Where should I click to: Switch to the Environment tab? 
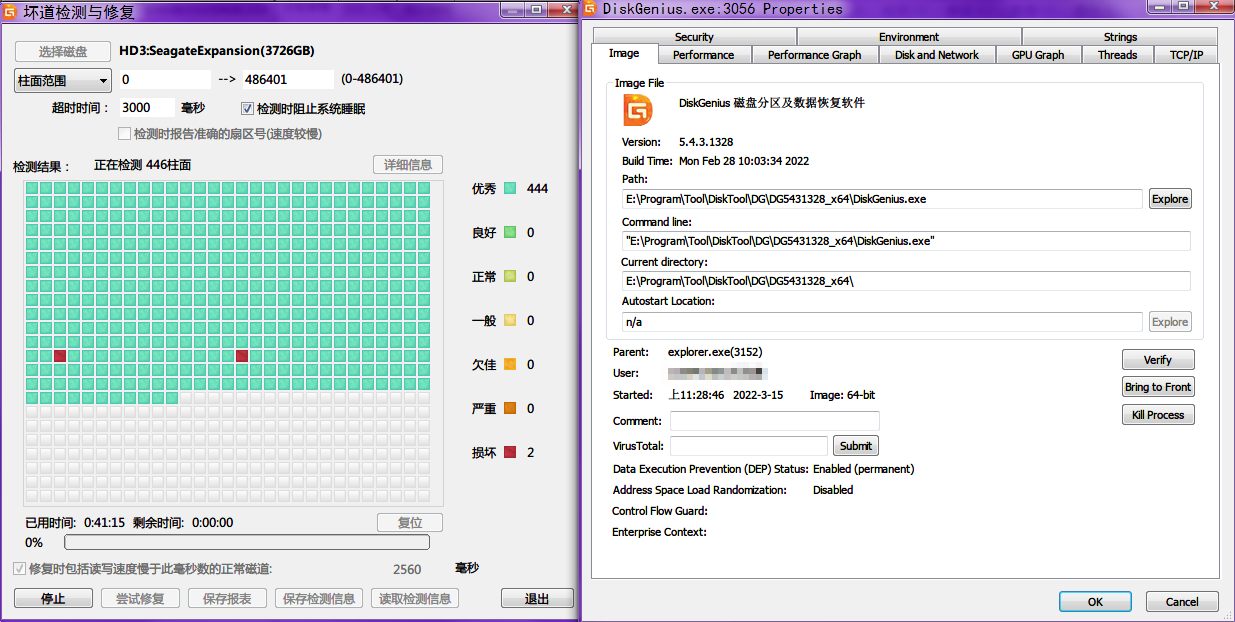909,37
